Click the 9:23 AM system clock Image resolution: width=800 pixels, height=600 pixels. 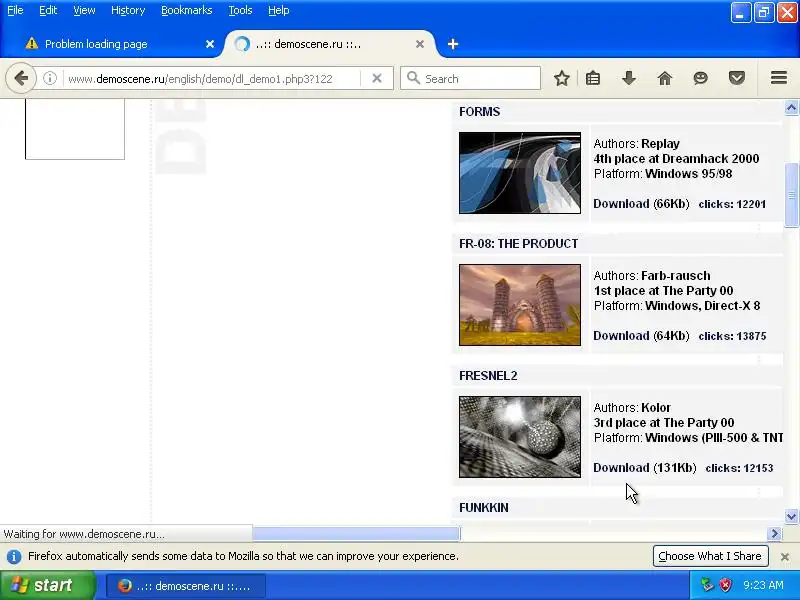763,585
